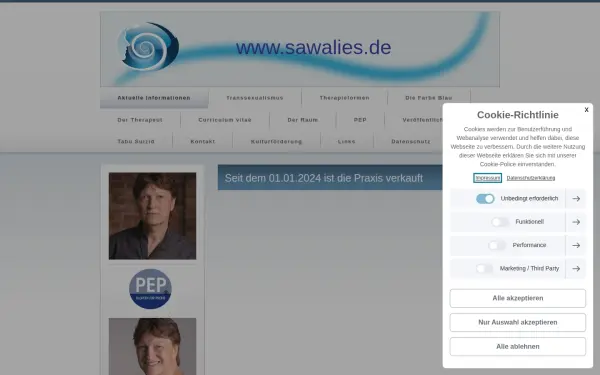600x375 pixels.
Task: Click the Cookie-Richtlinie dialog title
Action: (518, 115)
